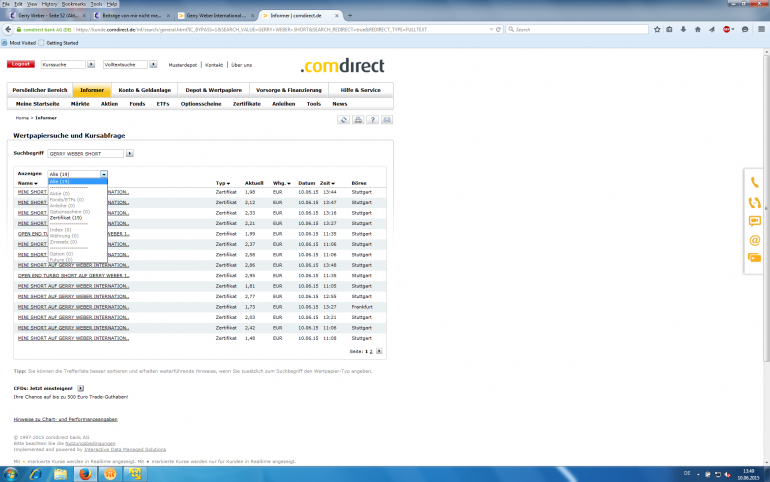Click the Kurssuche go arrow button

pos(91,64)
